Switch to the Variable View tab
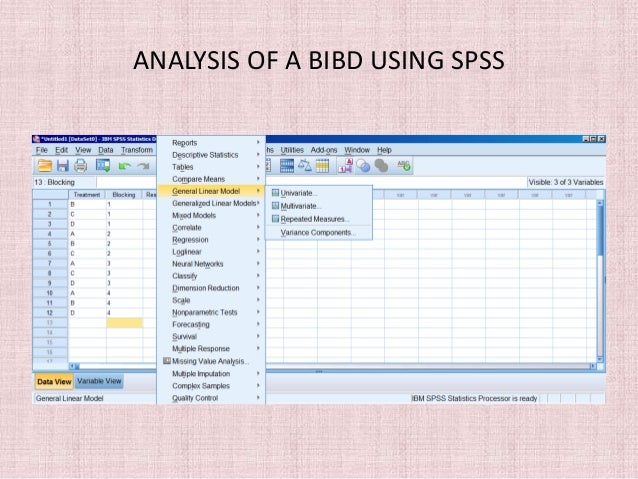 (99, 381)
